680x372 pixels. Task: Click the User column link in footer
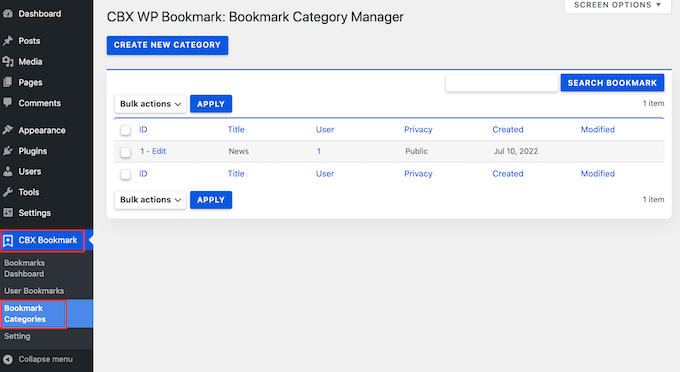(x=325, y=174)
